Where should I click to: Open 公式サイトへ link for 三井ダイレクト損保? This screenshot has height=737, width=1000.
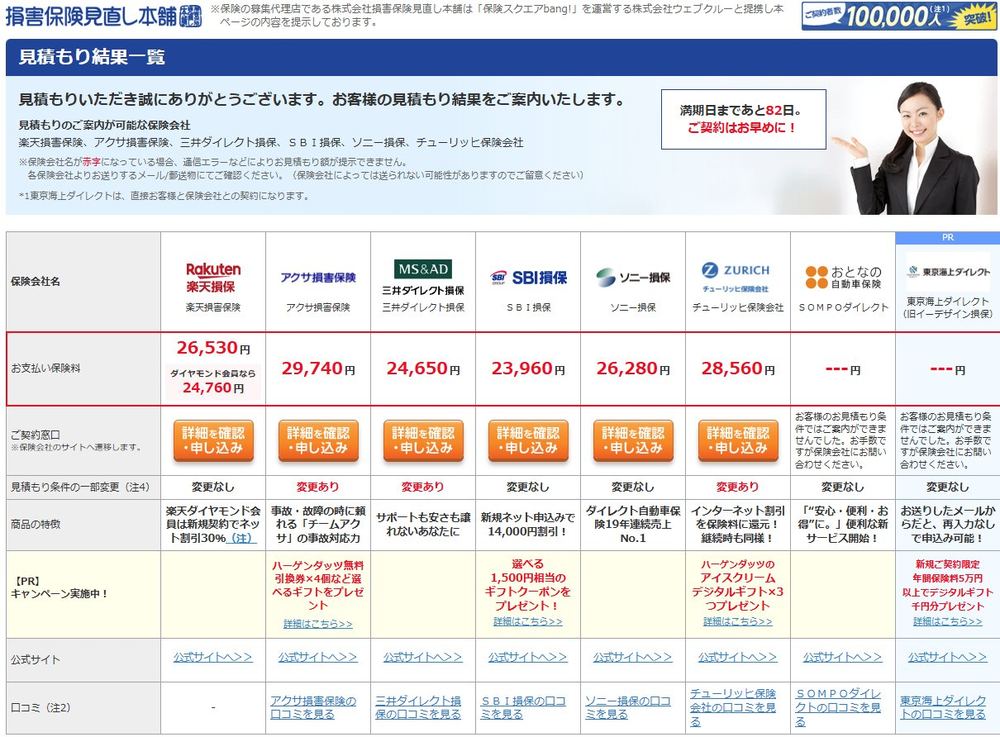pos(423,657)
